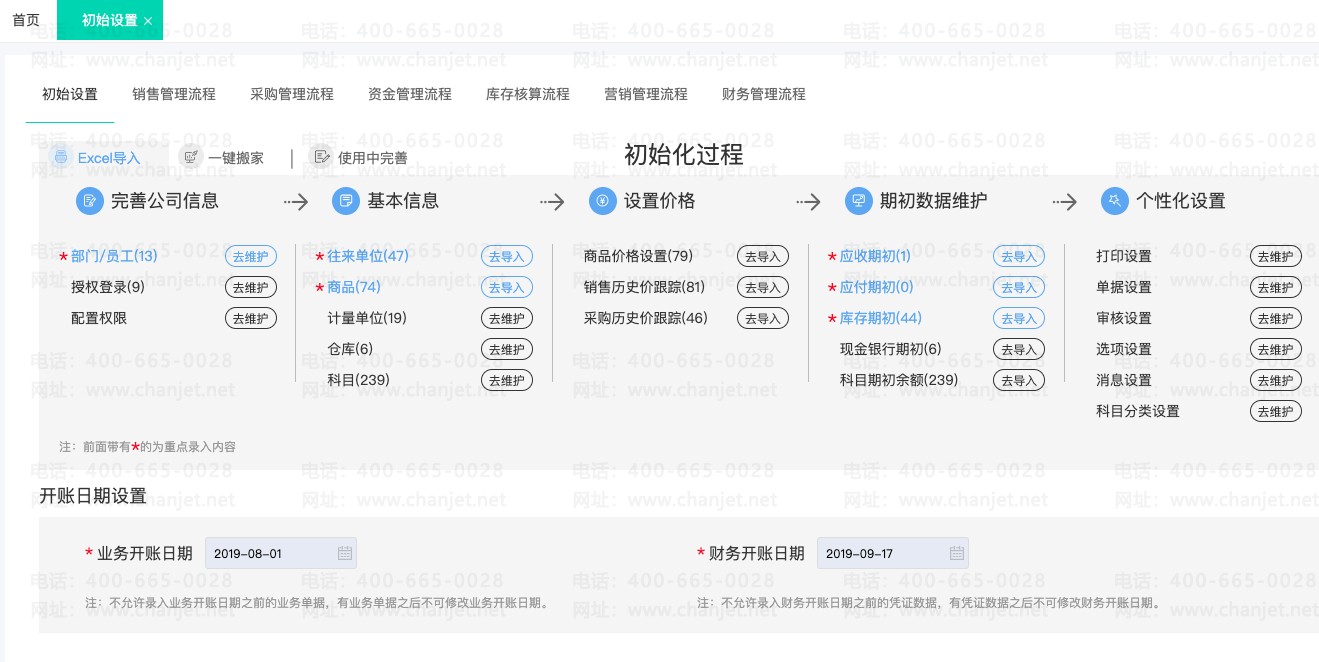Click the 期初数据维护 step icon
Viewport: 1319px width, 662px height.
pos(858,201)
